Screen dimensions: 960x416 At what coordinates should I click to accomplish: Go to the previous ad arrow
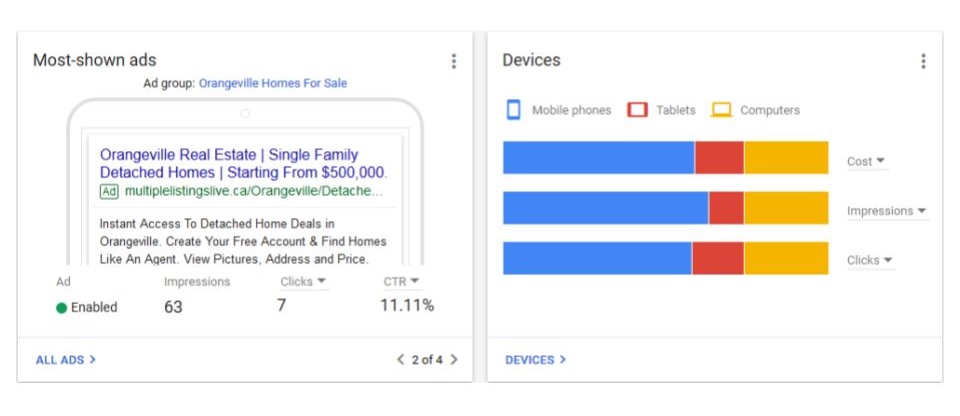[x=400, y=360]
